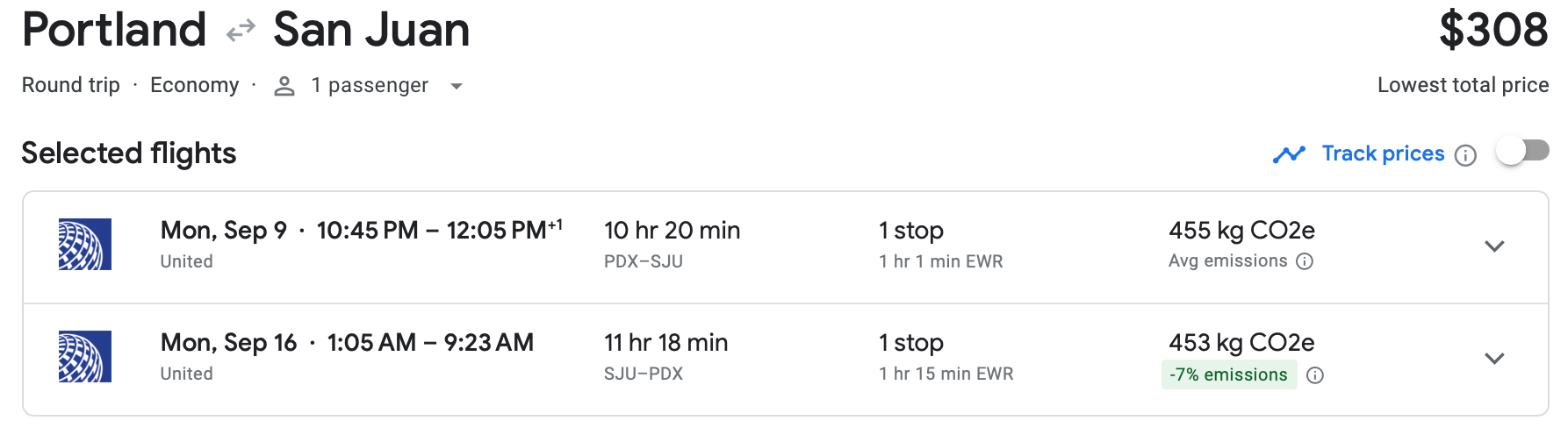Viewport: 1568px width, 442px height.
Task: Click the 1:05 AM – 9:23 AM flight time
Action: (430, 343)
